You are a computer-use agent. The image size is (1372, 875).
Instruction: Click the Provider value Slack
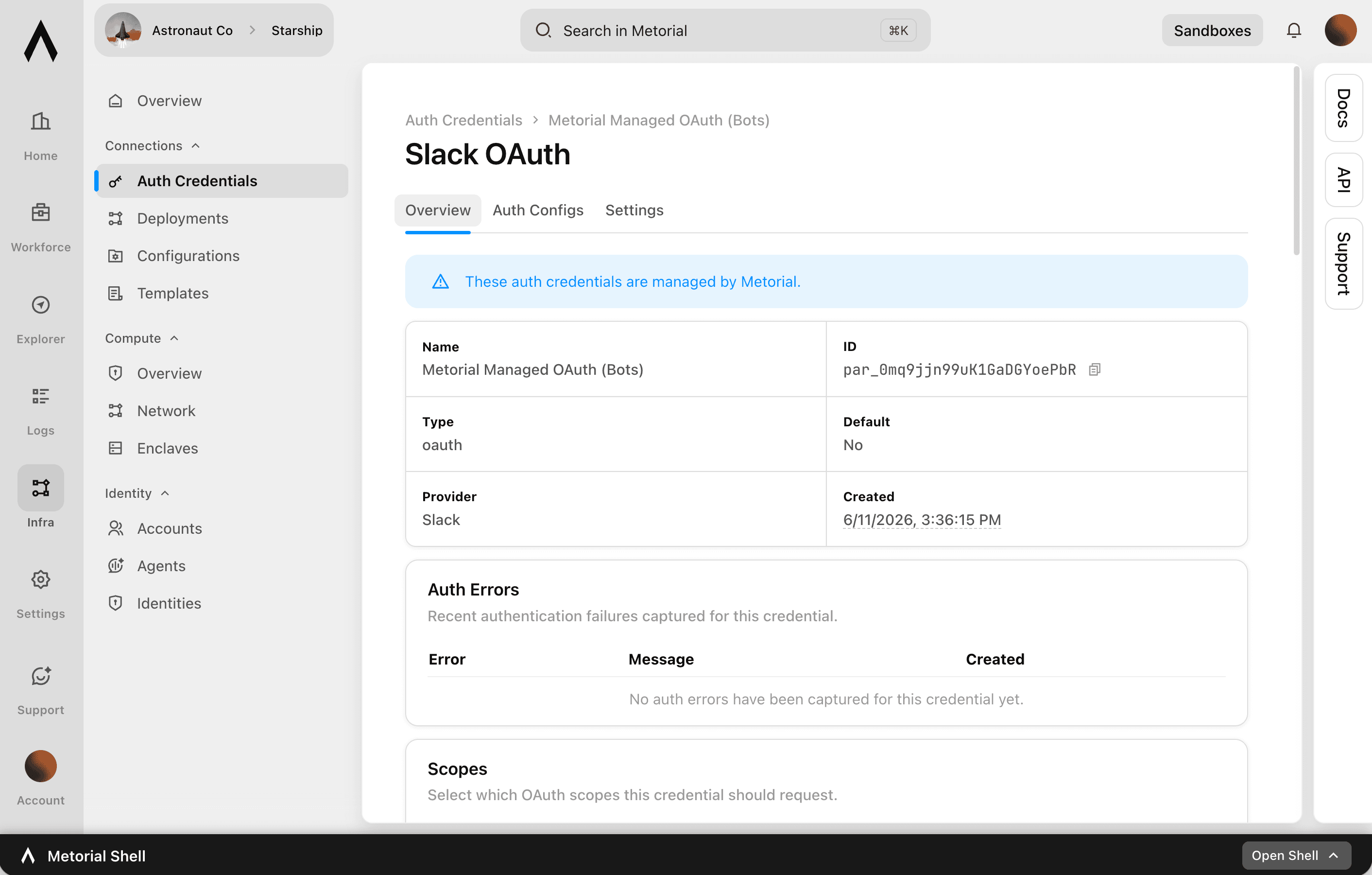(441, 520)
